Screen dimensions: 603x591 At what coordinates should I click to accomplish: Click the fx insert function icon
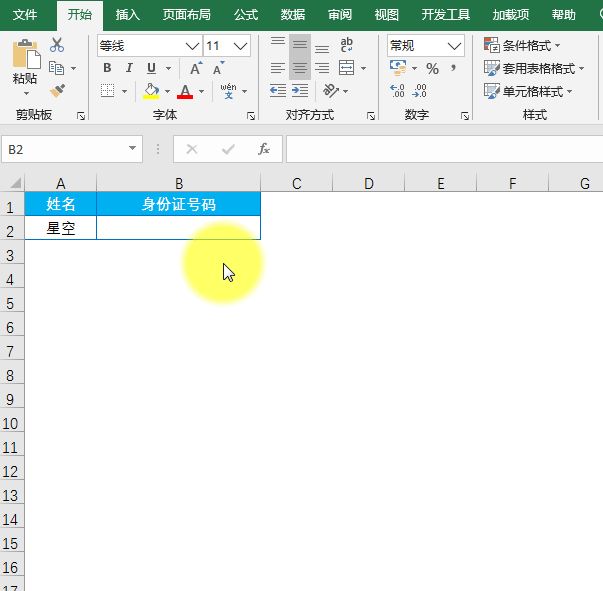coord(264,149)
